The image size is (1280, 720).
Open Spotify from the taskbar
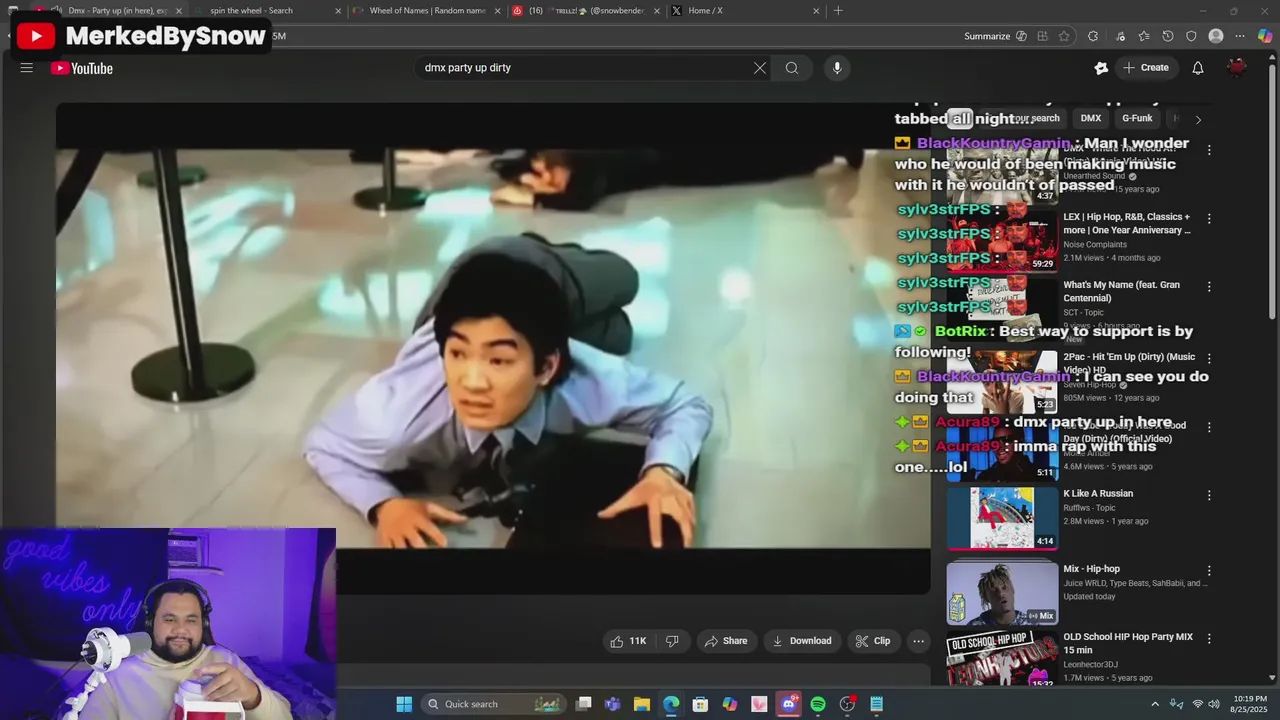(818, 704)
